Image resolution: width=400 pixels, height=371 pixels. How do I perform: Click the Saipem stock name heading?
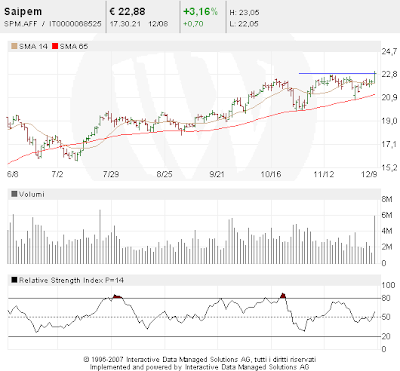[23, 12]
